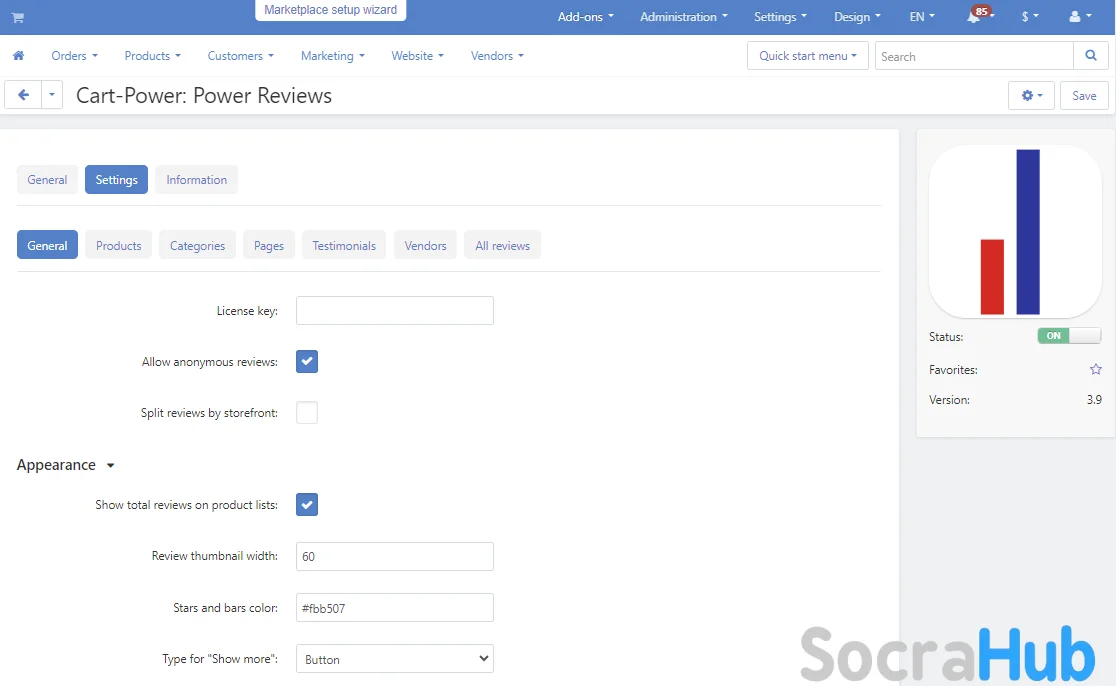Image resolution: width=1116 pixels, height=686 pixels.
Task: Open the Categories sub-tab
Action: pyautogui.click(x=197, y=245)
